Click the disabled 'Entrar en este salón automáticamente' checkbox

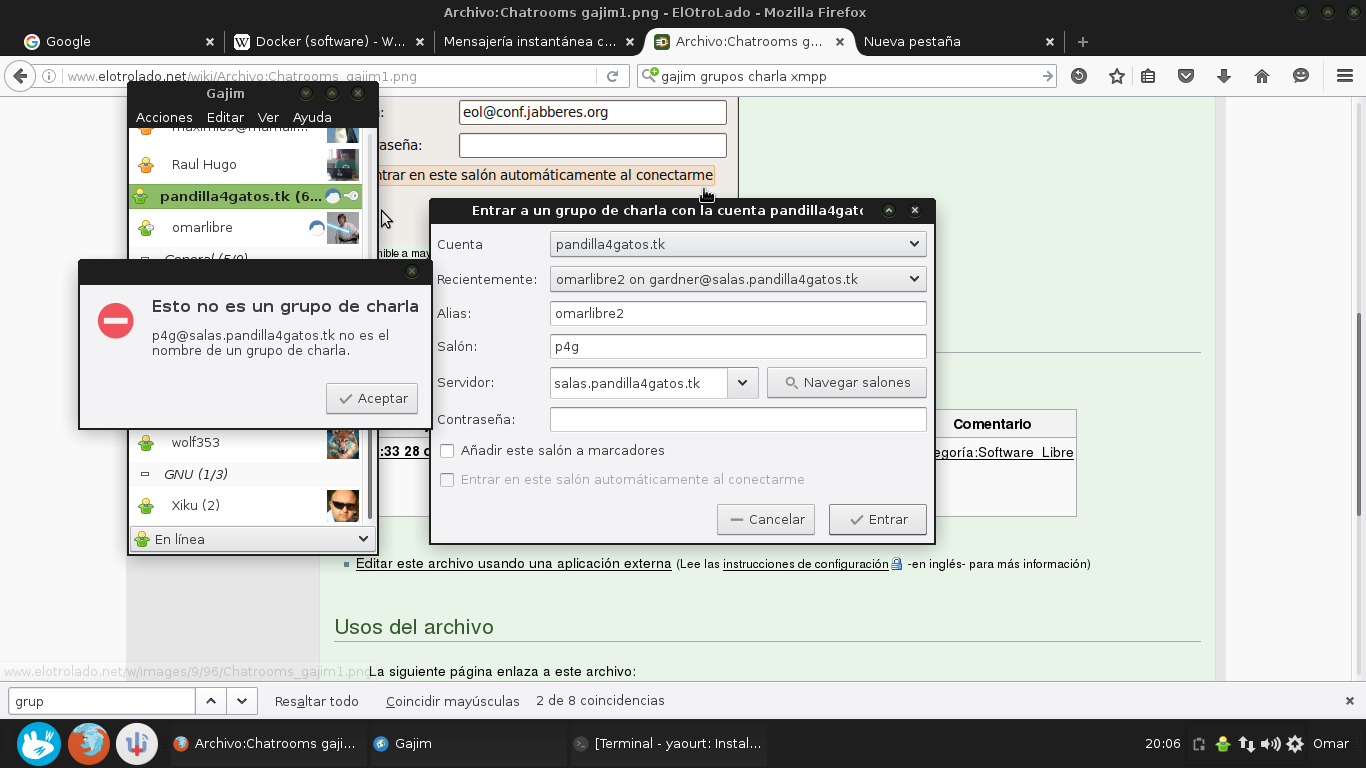coord(447,480)
